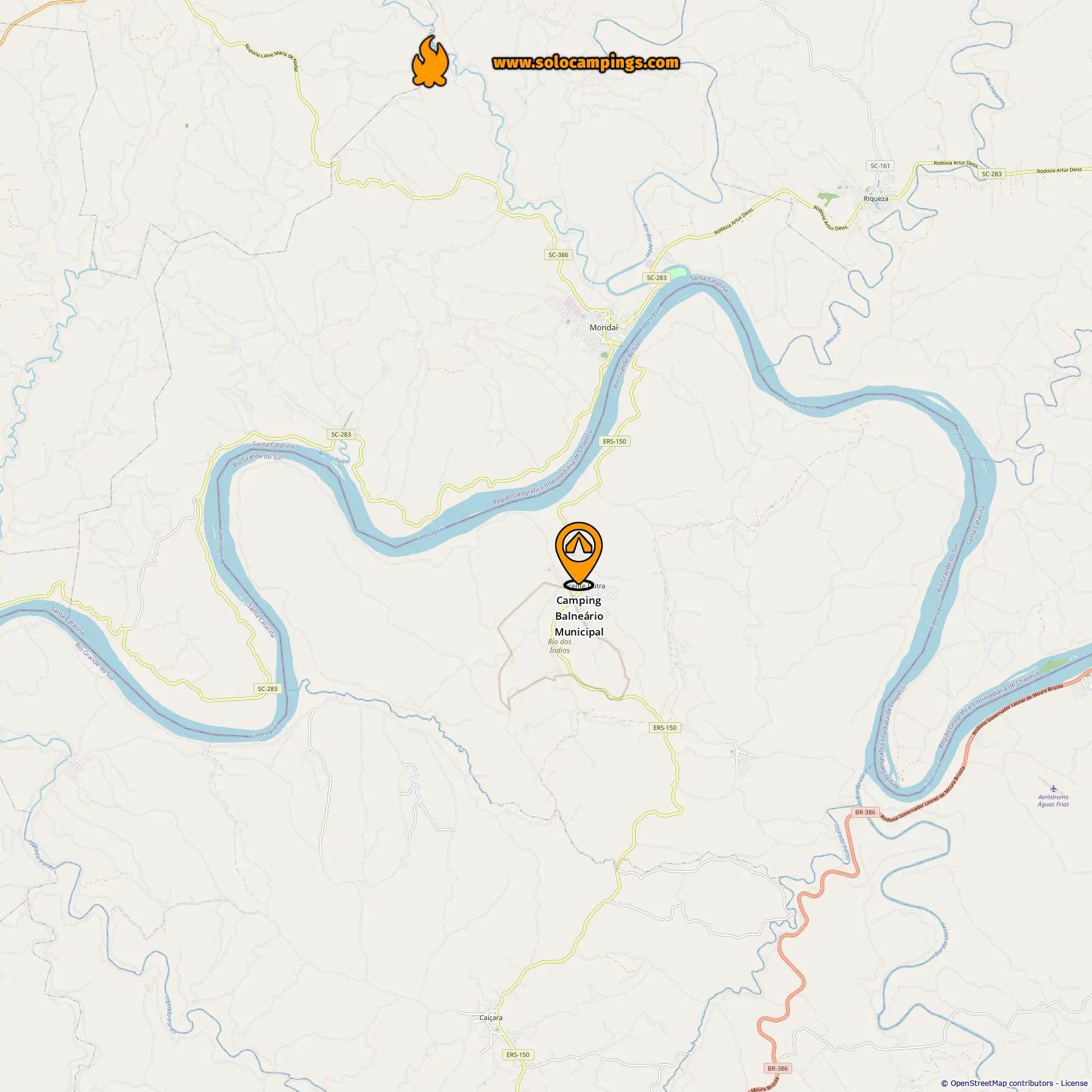Click the BR-386 shield near Rio da Várzea
This screenshot has height=1092, width=1092.
tap(865, 812)
